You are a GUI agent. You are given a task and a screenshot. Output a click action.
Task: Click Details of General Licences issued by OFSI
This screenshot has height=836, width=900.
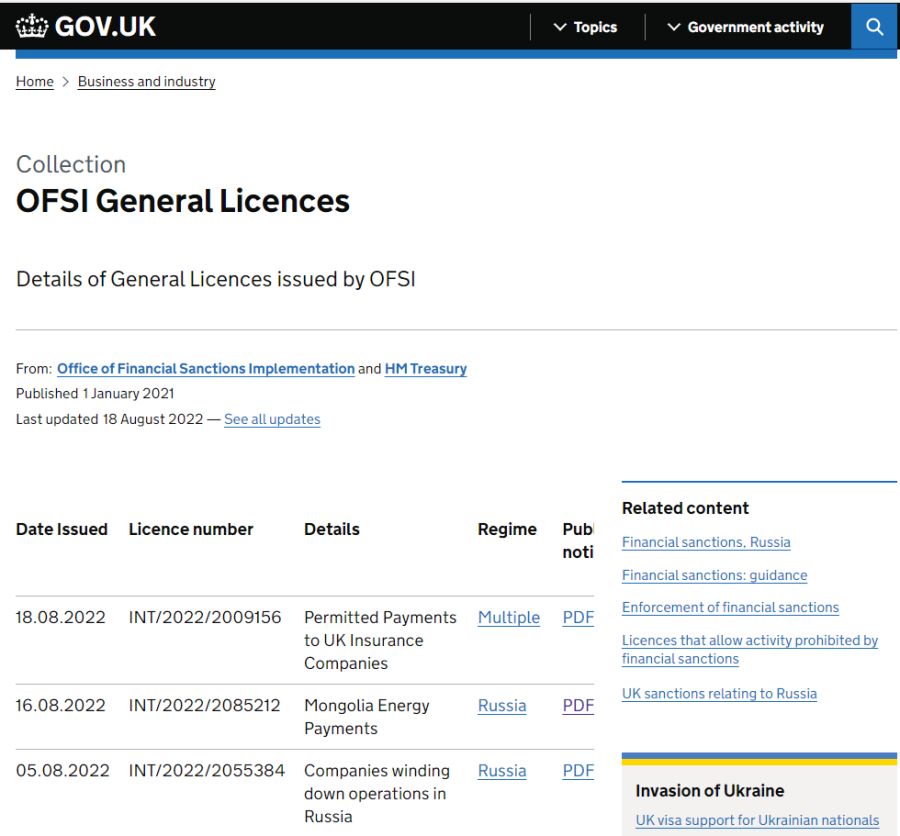(x=216, y=279)
